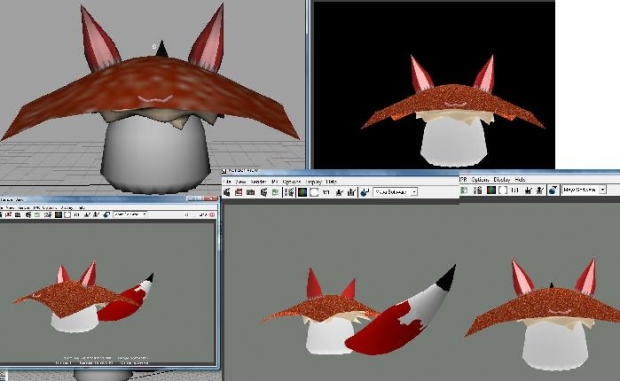This screenshot has height=381, width=620.
Task: Toggle RGB channels display in left Render View
Action: [x=59, y=215]
